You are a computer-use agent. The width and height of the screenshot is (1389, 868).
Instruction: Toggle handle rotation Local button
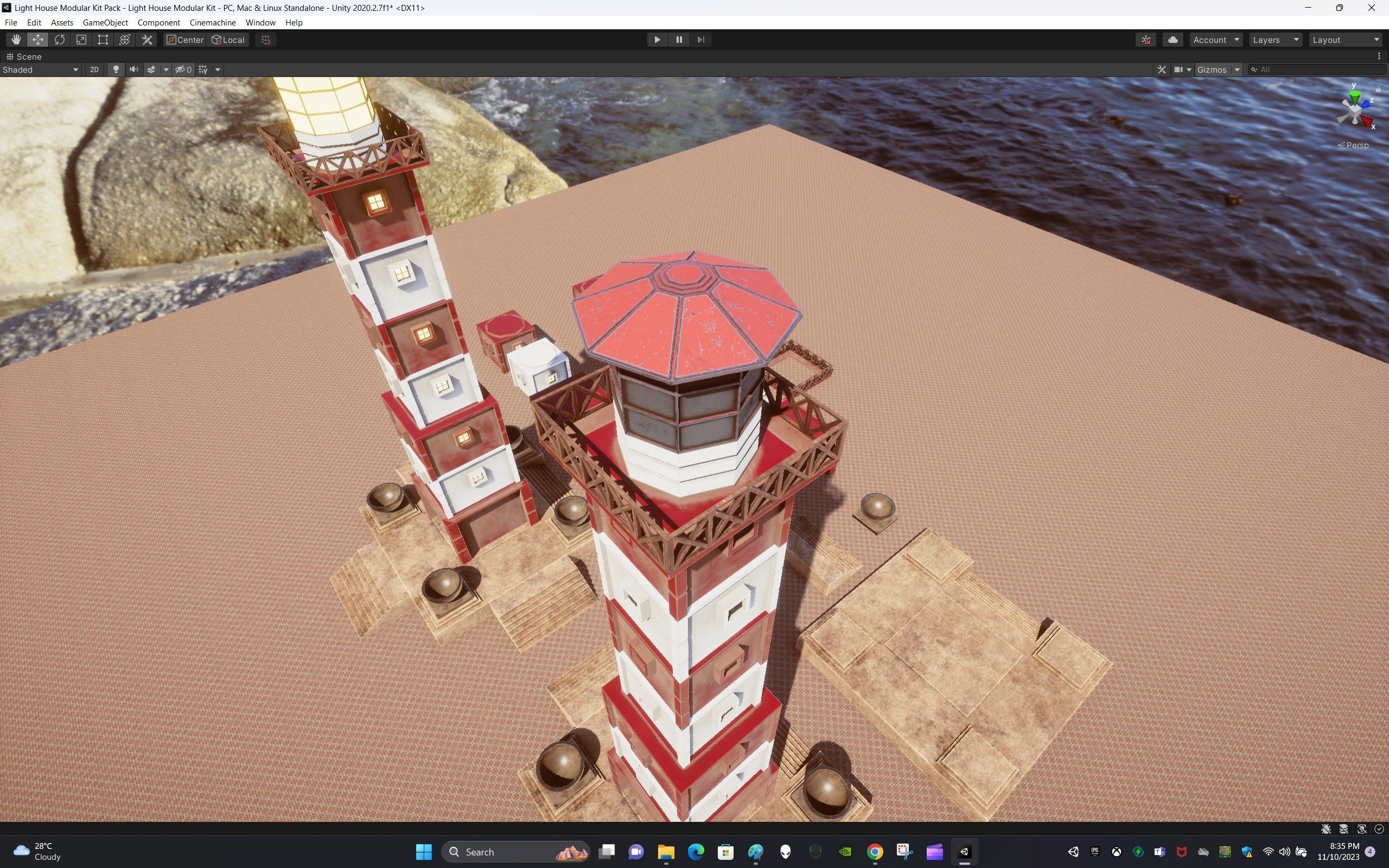tap(228, 40)
